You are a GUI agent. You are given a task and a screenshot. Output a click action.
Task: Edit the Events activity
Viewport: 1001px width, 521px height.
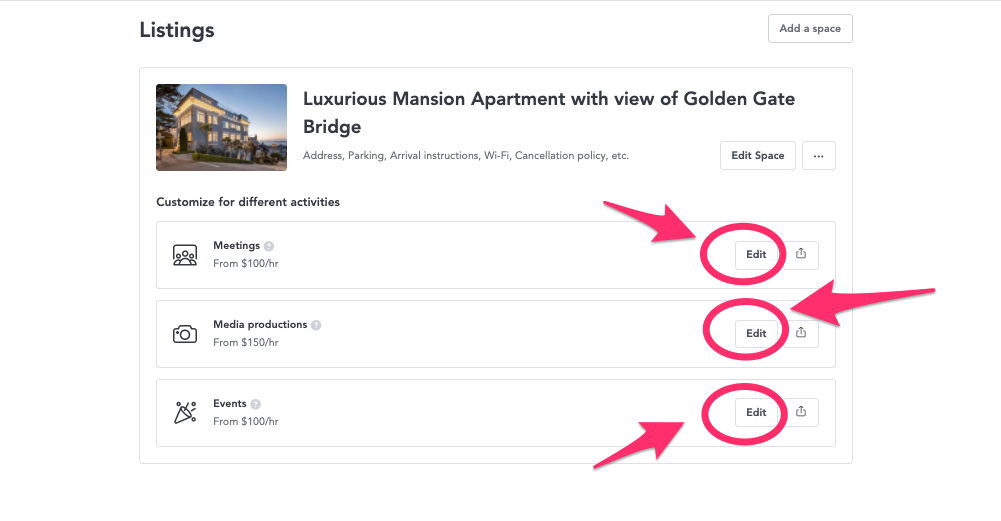click(756, 412)
